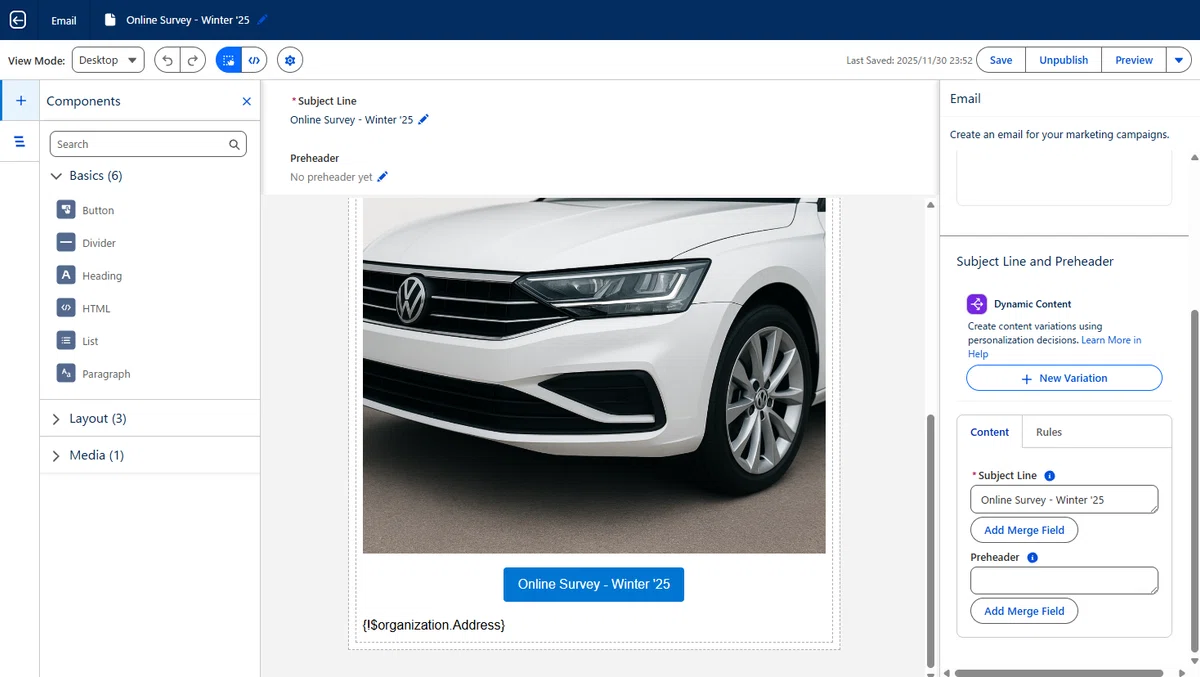1200x677 pixels.
Task: Open the structure list tab in sidebar
Action: (x=20, y=142)
